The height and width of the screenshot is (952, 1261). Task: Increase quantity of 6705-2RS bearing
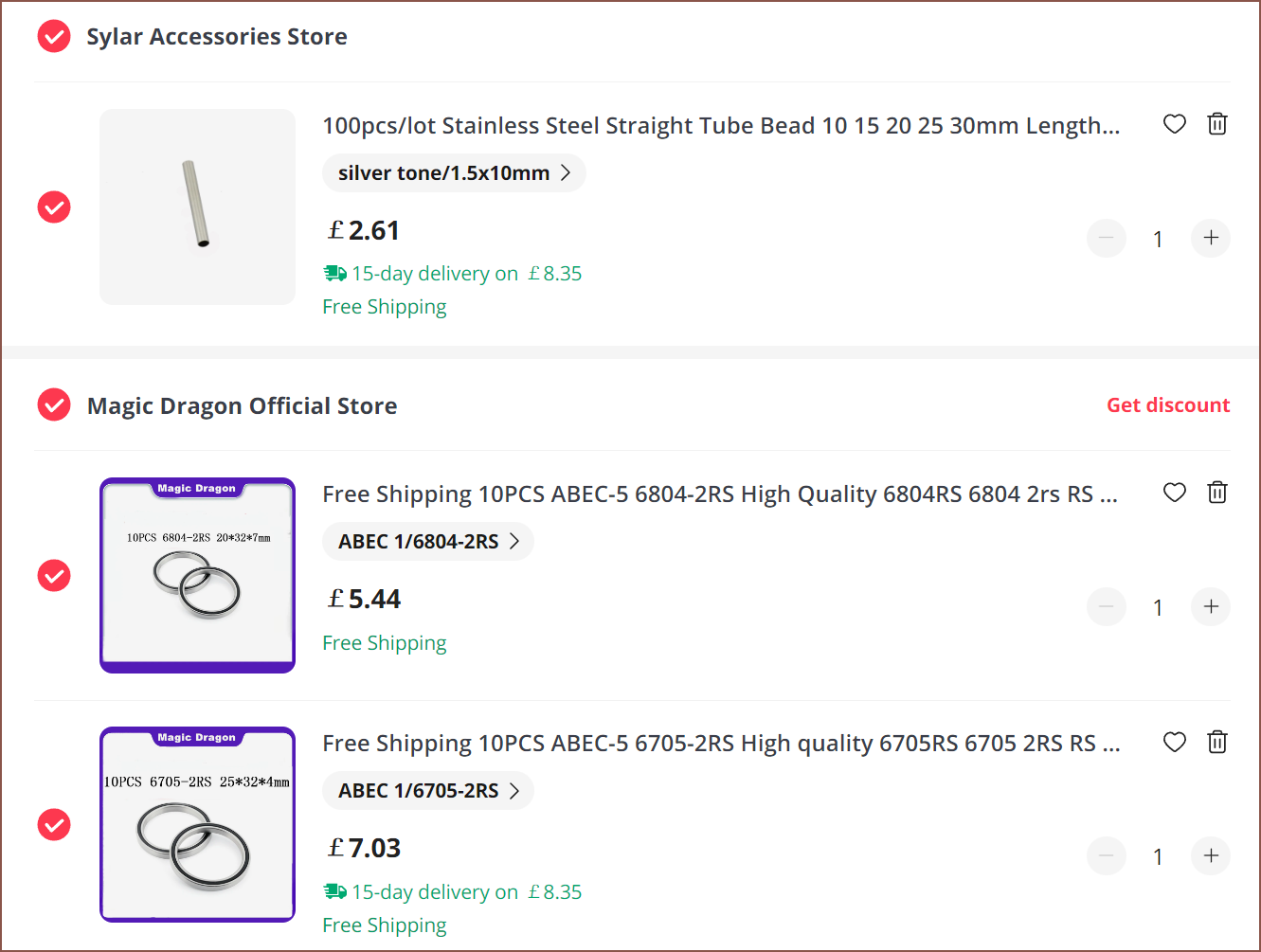[x=1211, y=855]
